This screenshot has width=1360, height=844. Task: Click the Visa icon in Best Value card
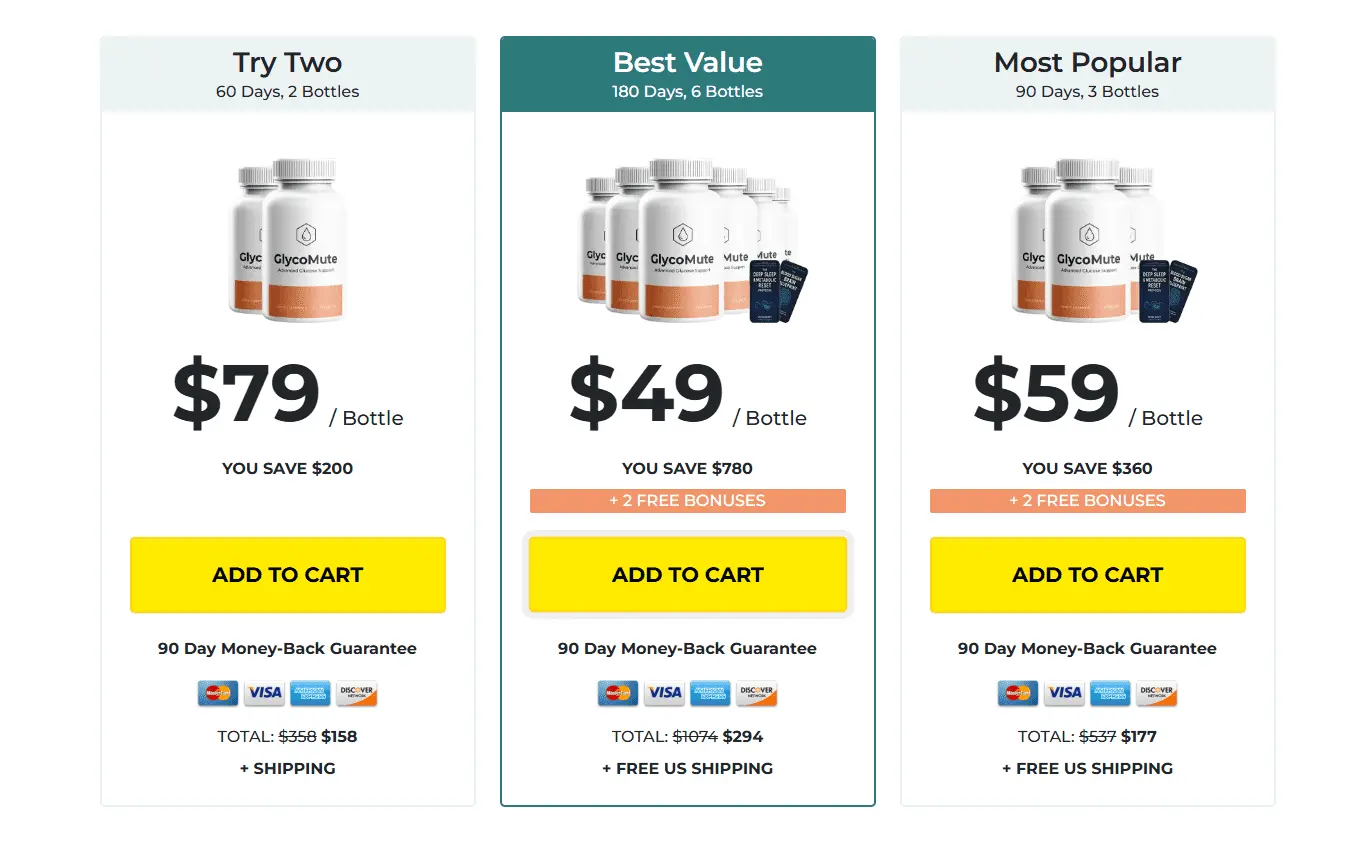click(664, 693)
